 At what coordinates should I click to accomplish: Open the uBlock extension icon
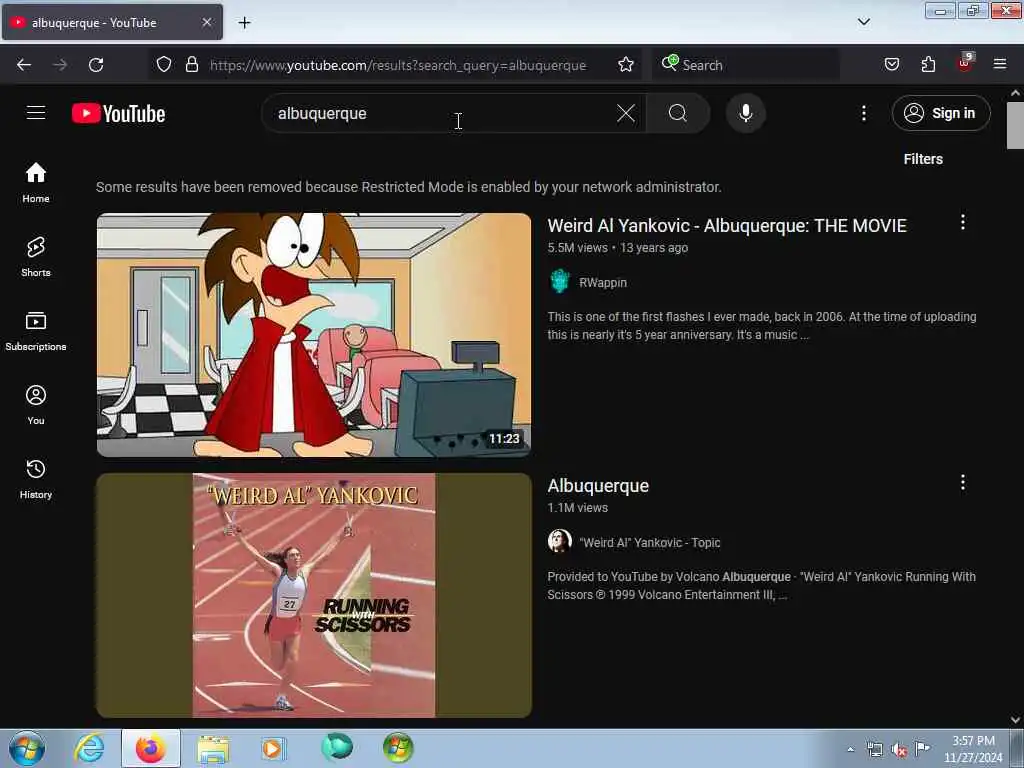965,63
